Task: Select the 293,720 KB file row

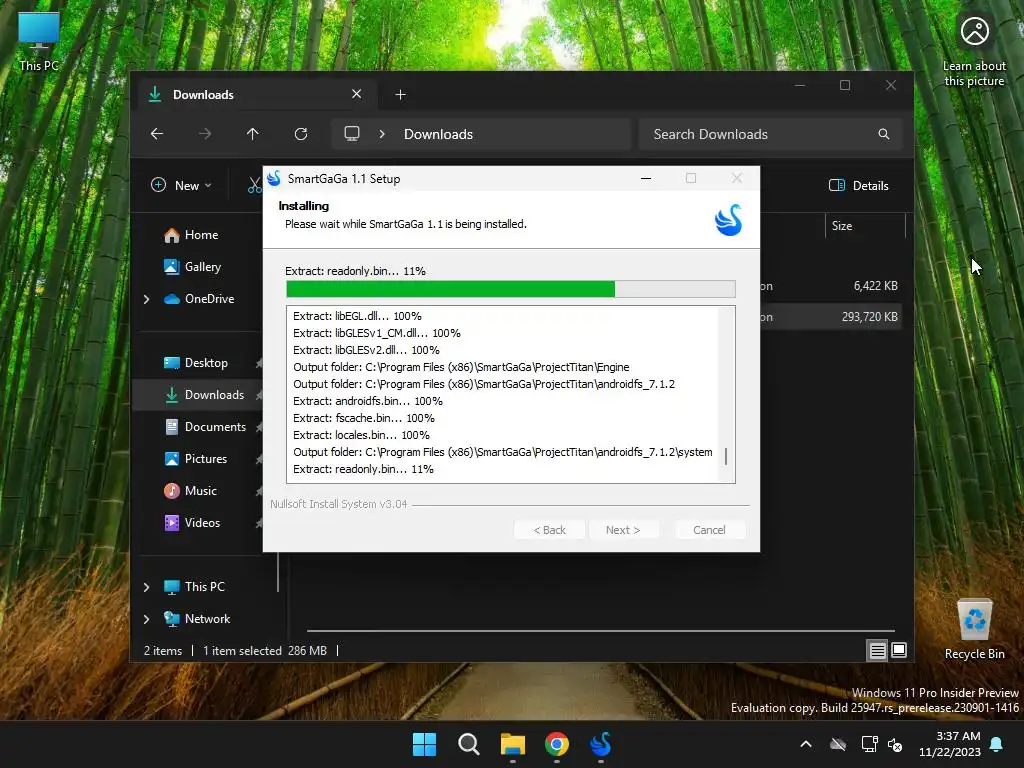Action: tap(831, 317)
